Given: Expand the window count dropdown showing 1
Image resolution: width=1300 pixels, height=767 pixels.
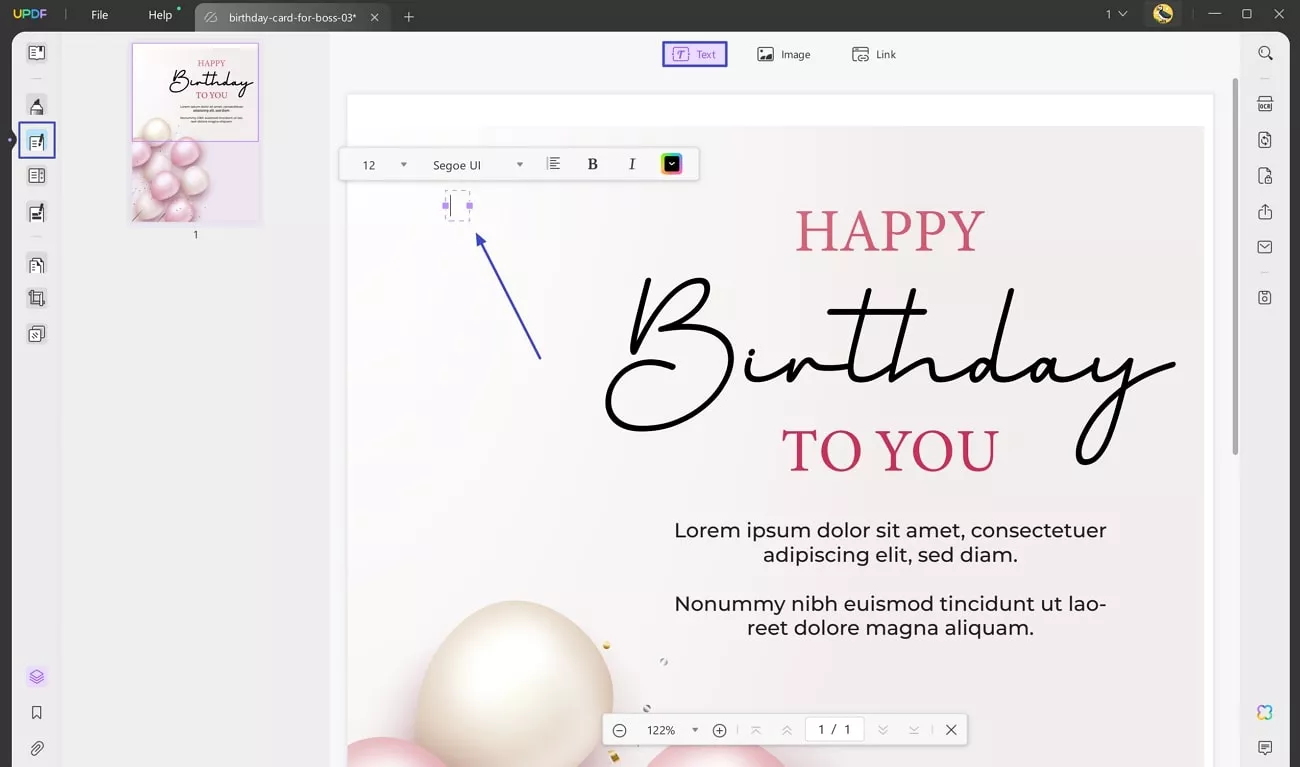Looking at the screenshot, I should point(1116,15).
